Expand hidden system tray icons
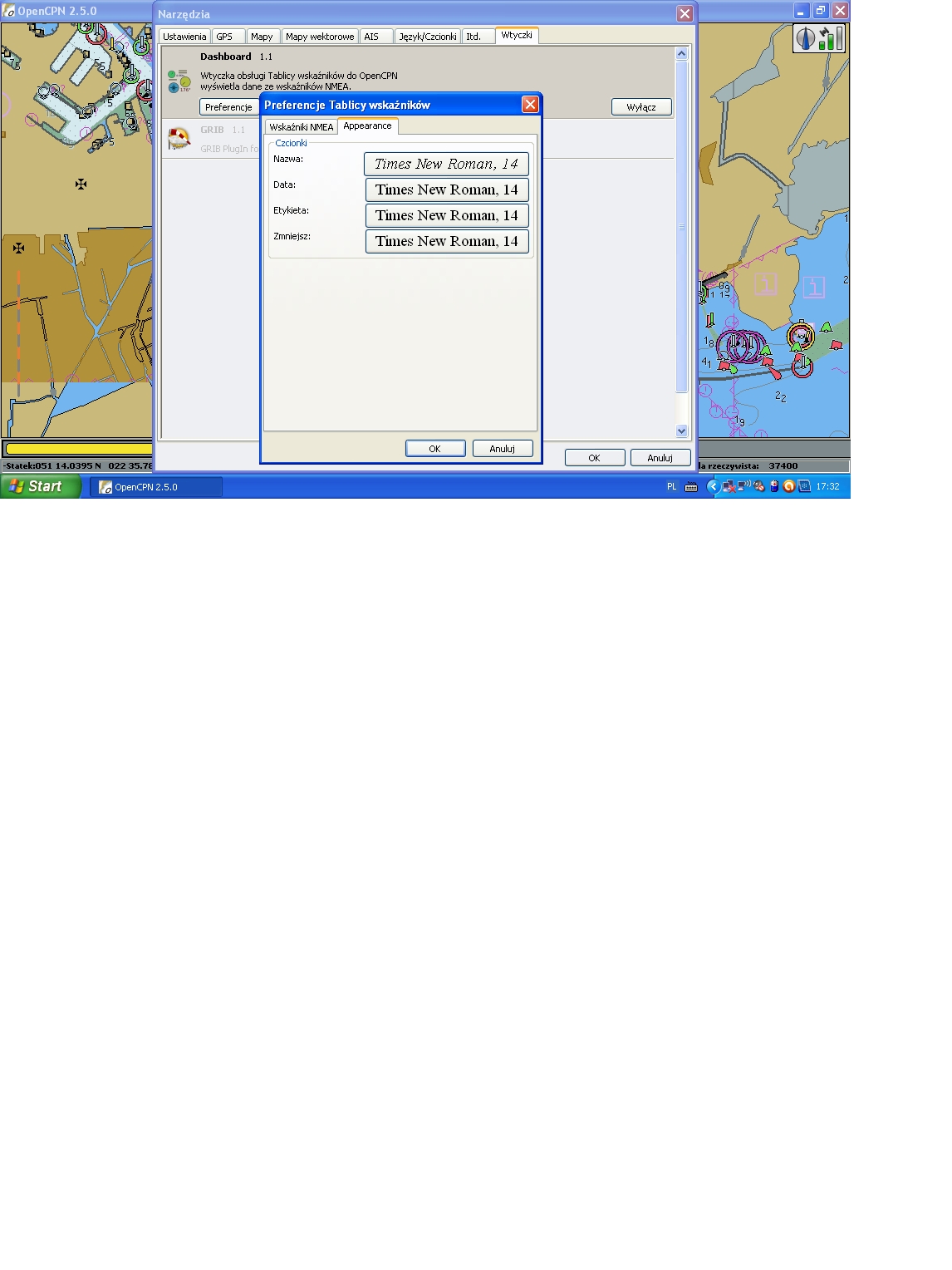Viewport: 952px width, 1270px height. 713,487
